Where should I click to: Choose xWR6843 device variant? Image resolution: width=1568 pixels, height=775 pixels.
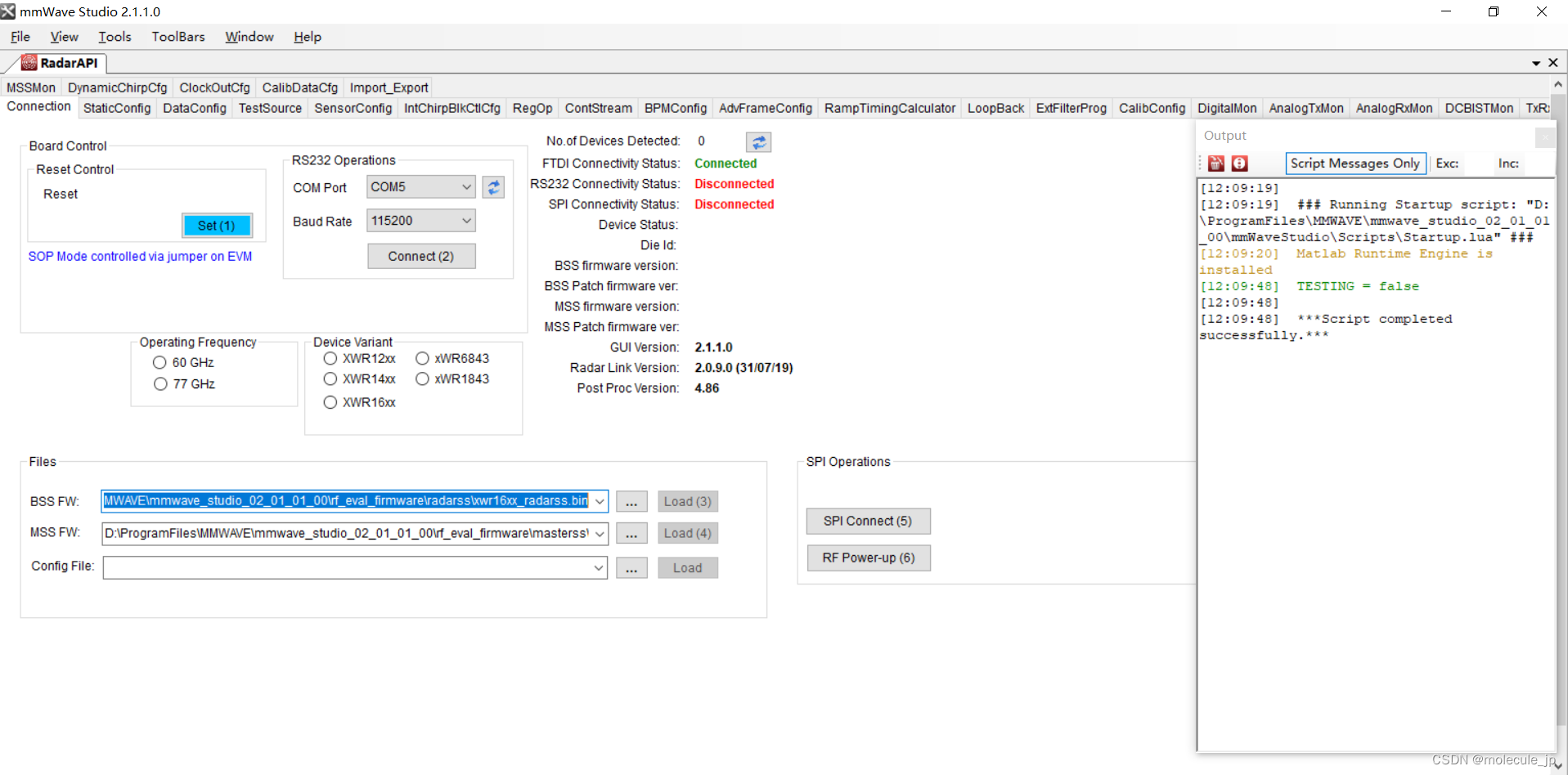422,359
